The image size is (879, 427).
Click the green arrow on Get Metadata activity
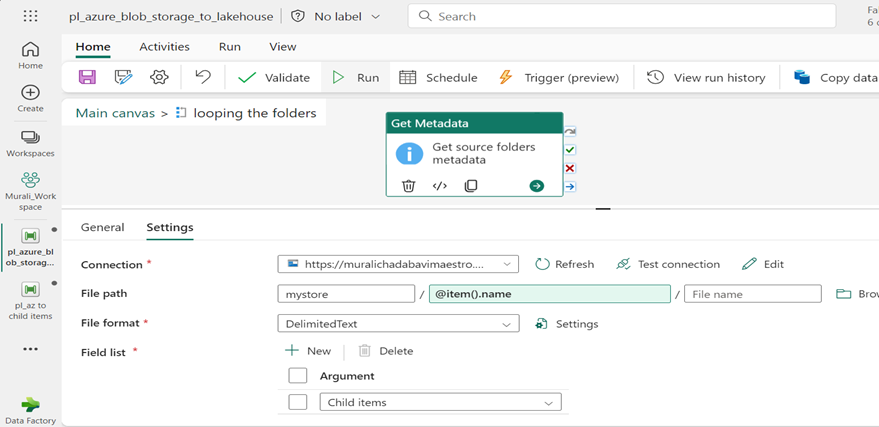(x=537, y=186)
